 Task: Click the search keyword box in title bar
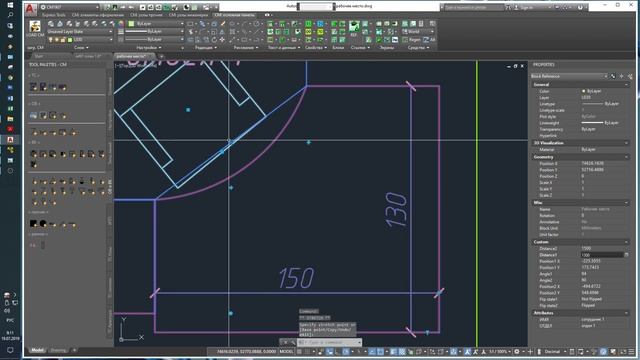click(x=473, y=7)
